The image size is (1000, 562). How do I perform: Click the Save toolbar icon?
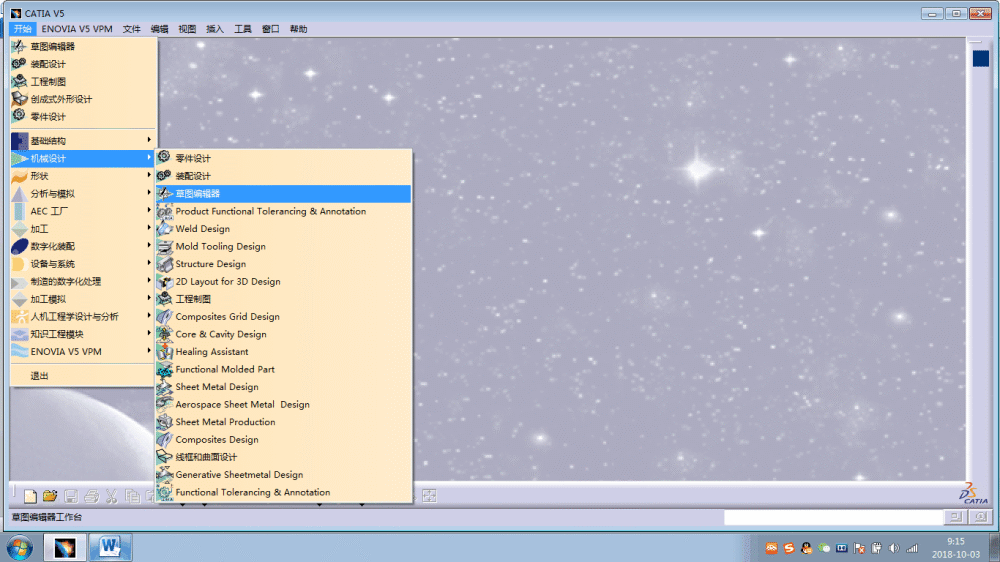71,496
